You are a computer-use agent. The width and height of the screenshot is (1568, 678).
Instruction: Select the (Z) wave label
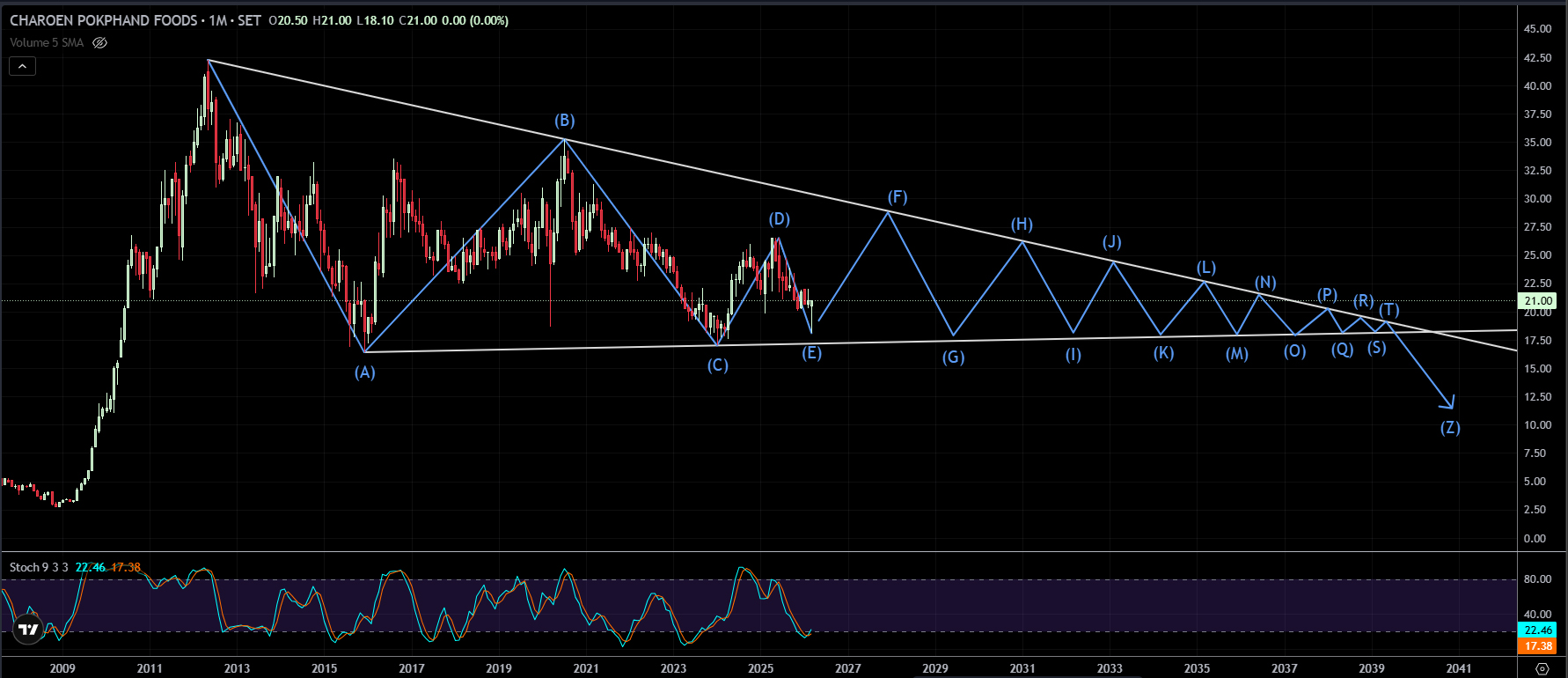(x=1450, y=428)
